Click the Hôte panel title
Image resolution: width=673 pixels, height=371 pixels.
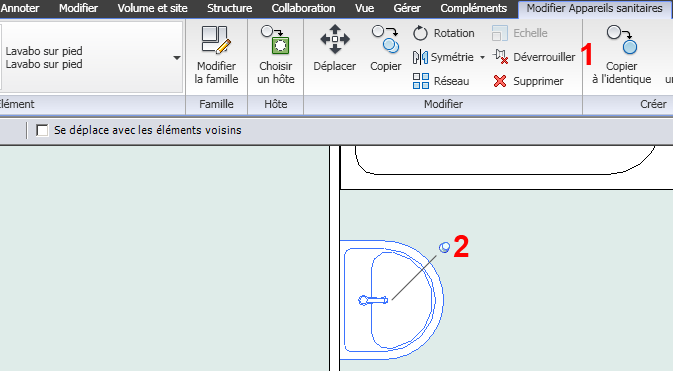coord(276,104)
